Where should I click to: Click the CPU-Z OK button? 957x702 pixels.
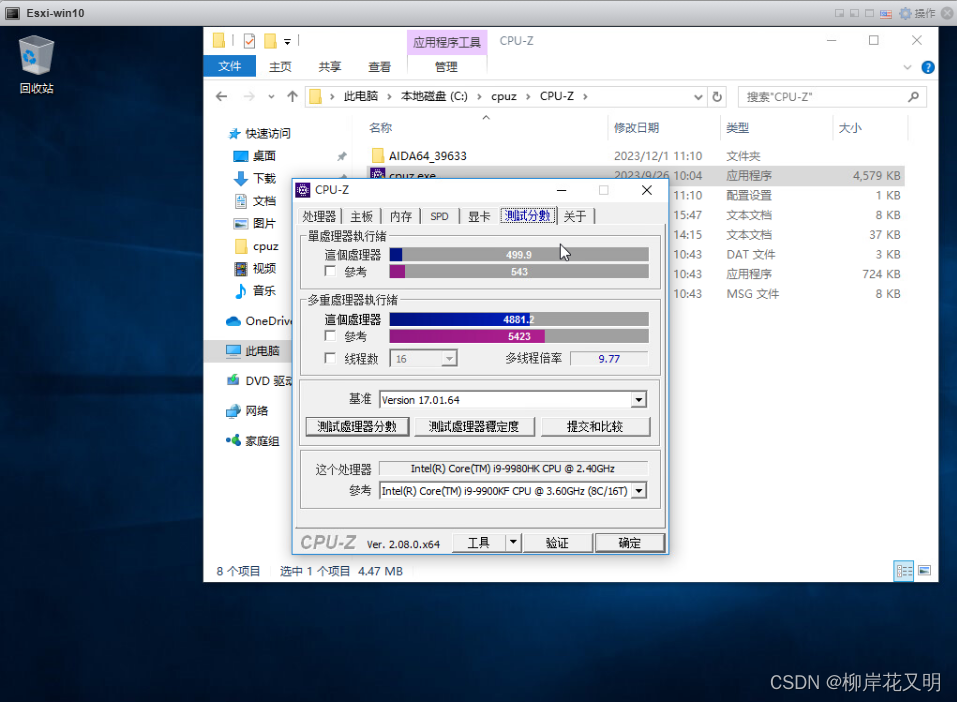629,543
